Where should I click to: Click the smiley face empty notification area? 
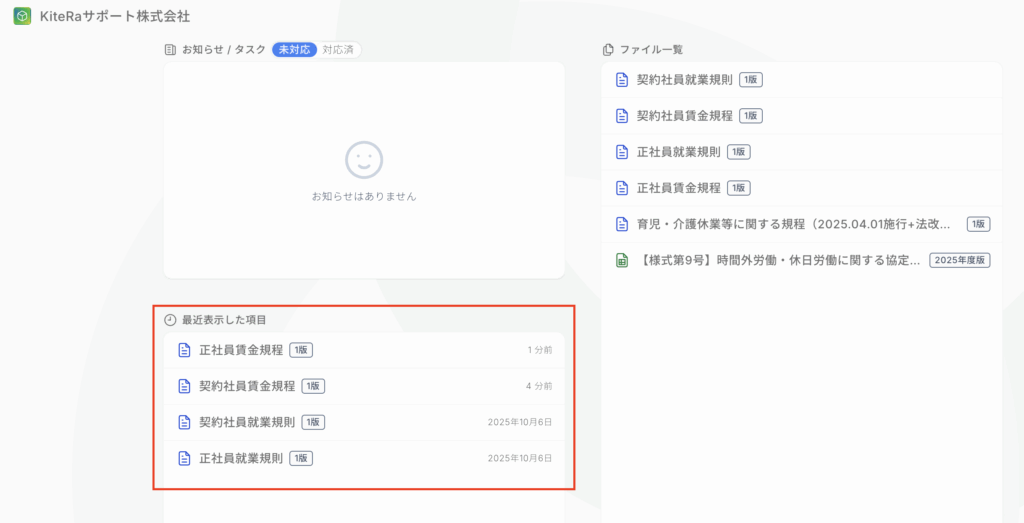pyautogui.click(x=364, y=160)
